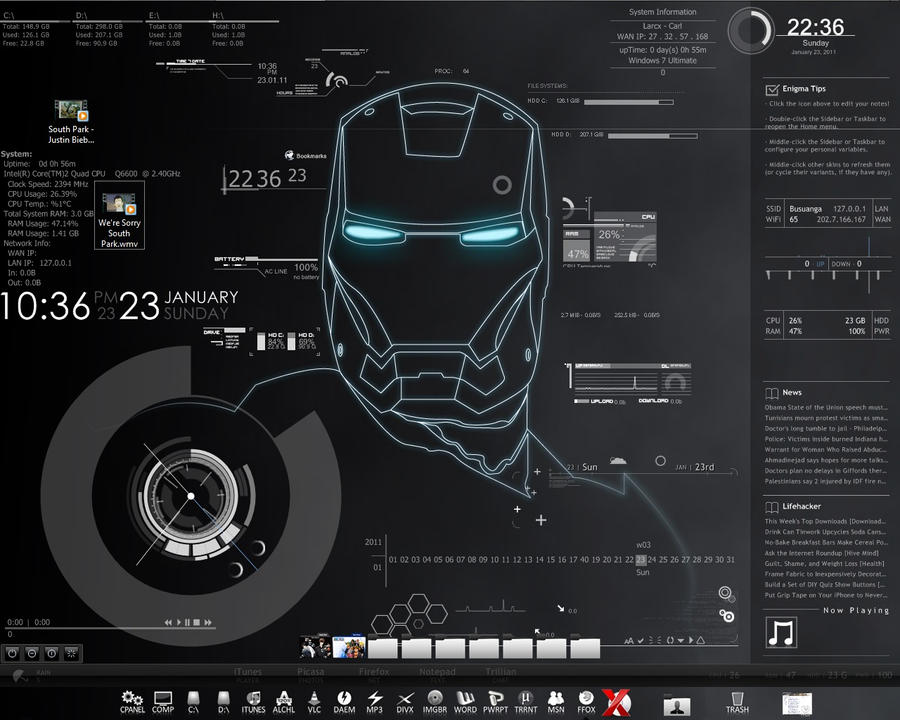Open the notes document thumbnail in dock
900x720 pixels.
pos(797,704)
